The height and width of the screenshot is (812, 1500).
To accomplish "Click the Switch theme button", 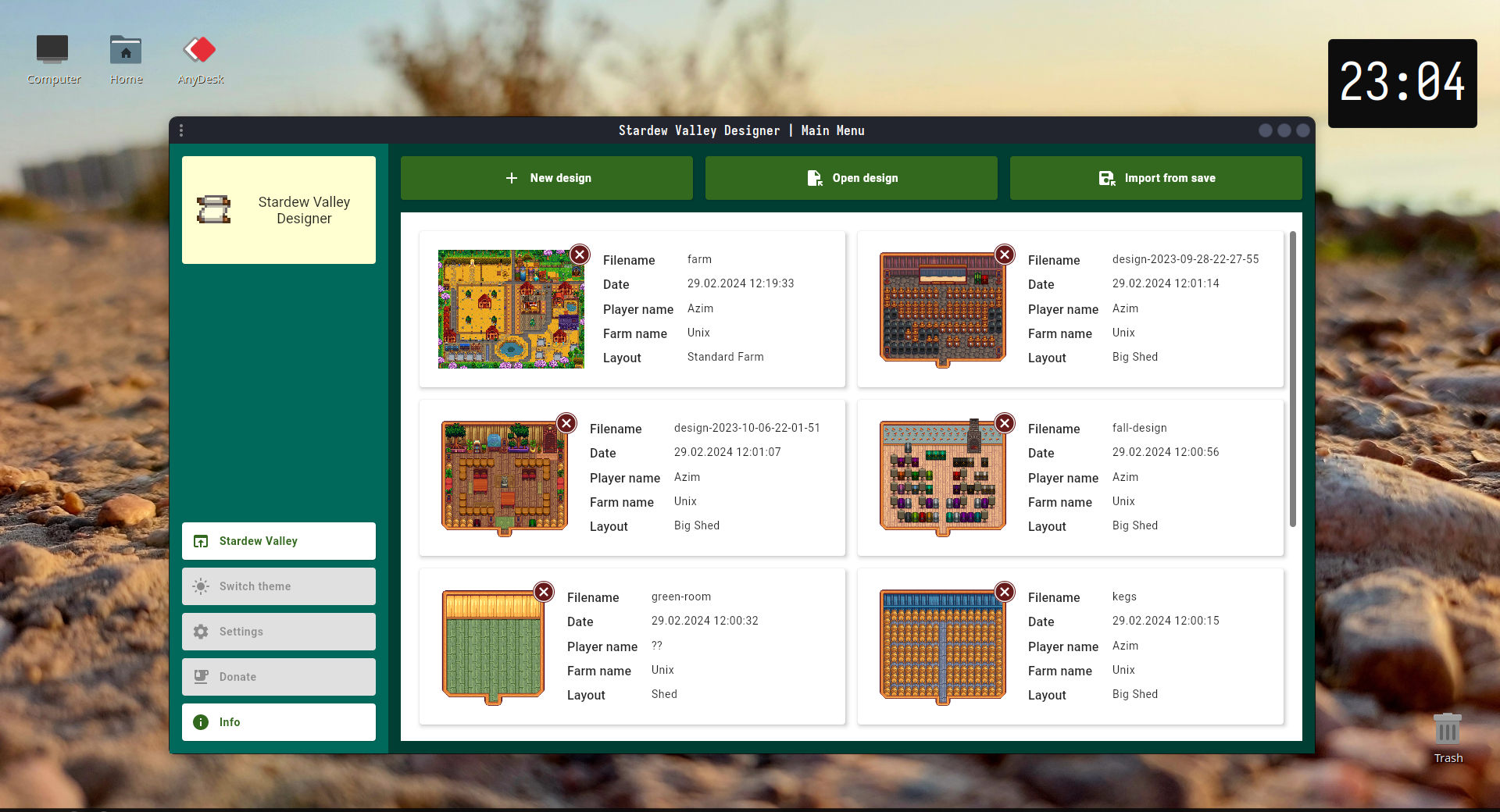I will pos(279,586).
